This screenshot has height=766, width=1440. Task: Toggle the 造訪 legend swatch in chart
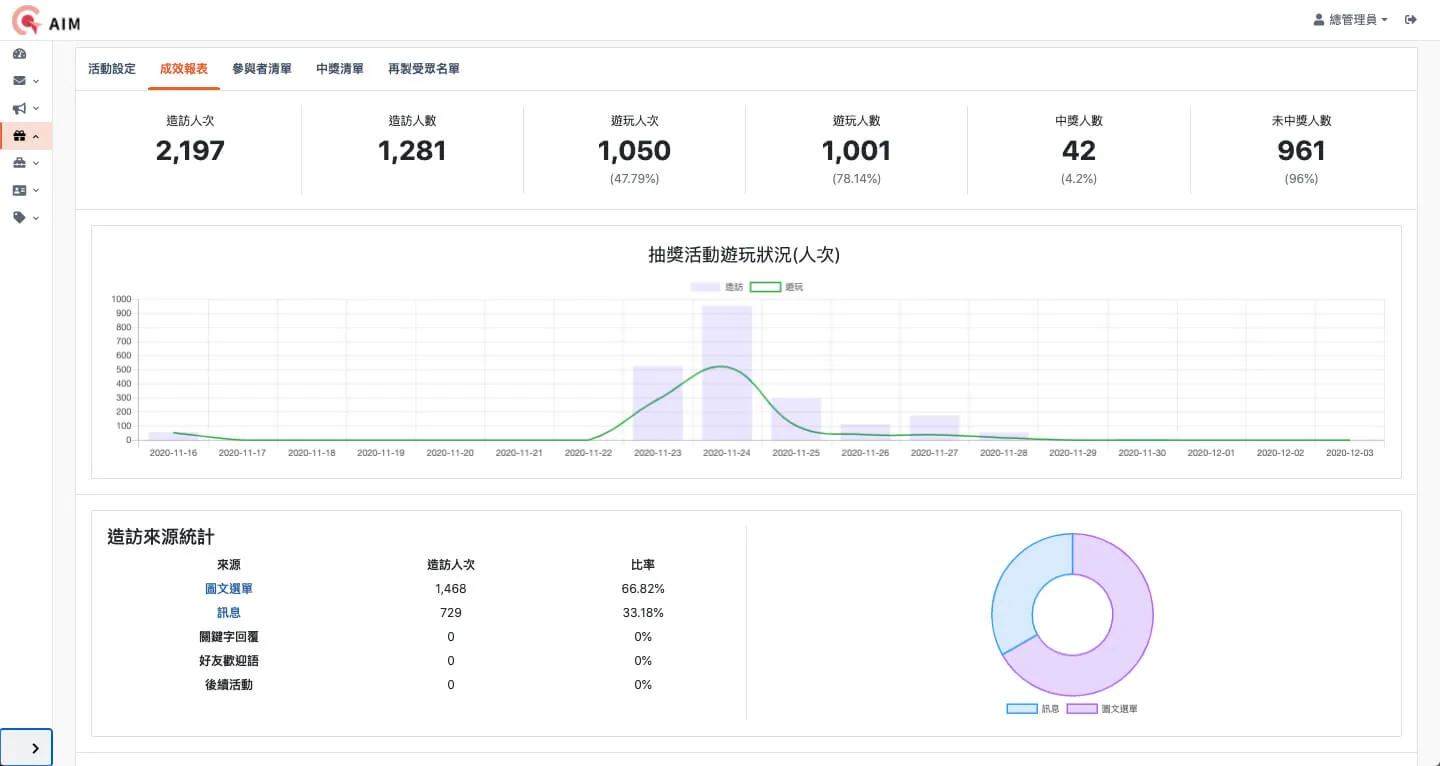pos(705,287)
